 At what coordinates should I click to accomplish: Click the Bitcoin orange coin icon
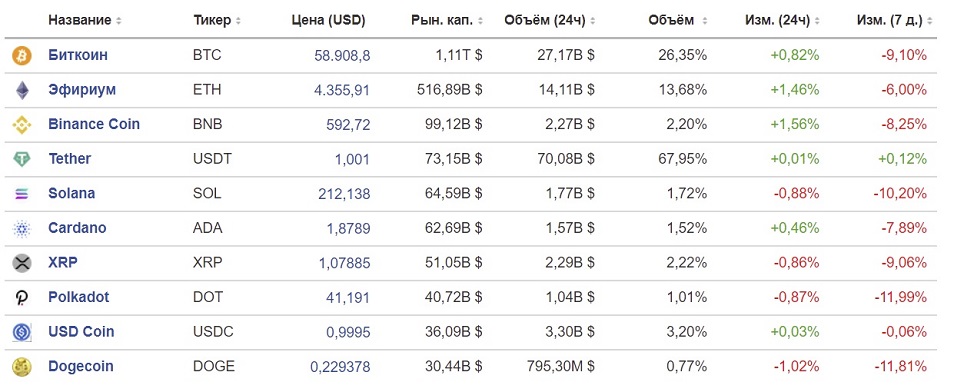[x=22, y=56]
